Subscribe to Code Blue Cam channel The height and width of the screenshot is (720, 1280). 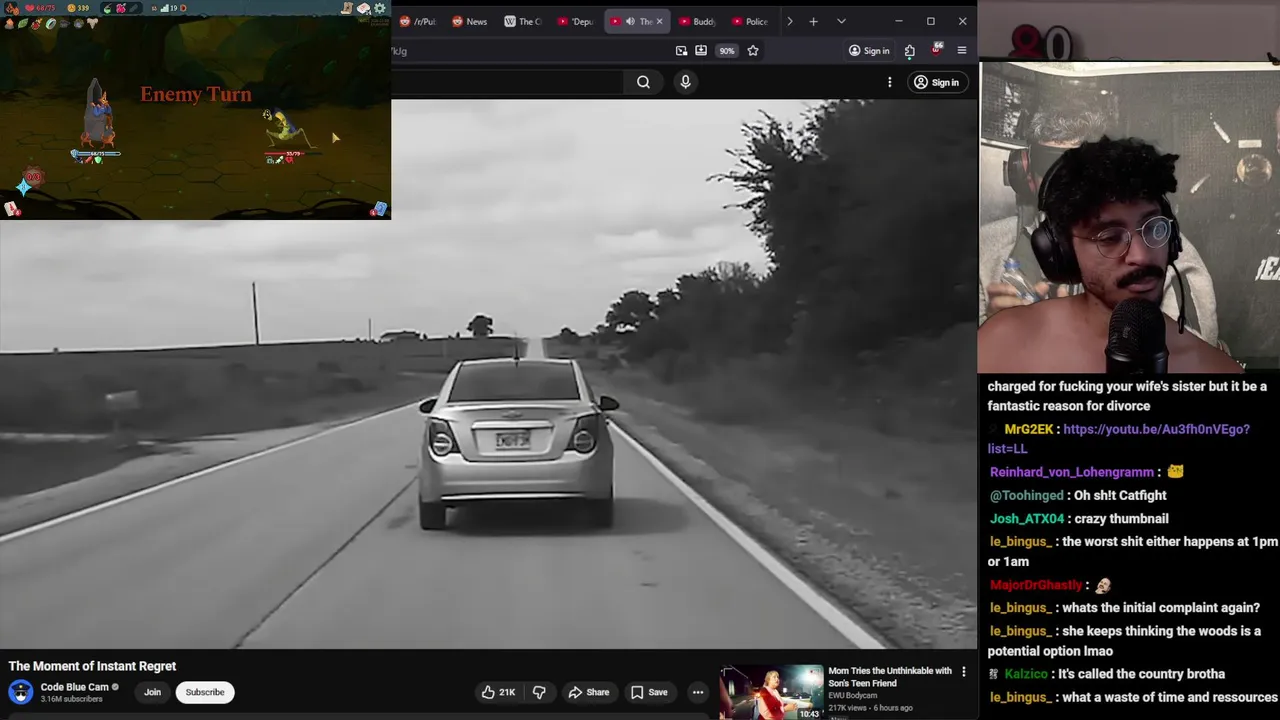pos(205,692)
